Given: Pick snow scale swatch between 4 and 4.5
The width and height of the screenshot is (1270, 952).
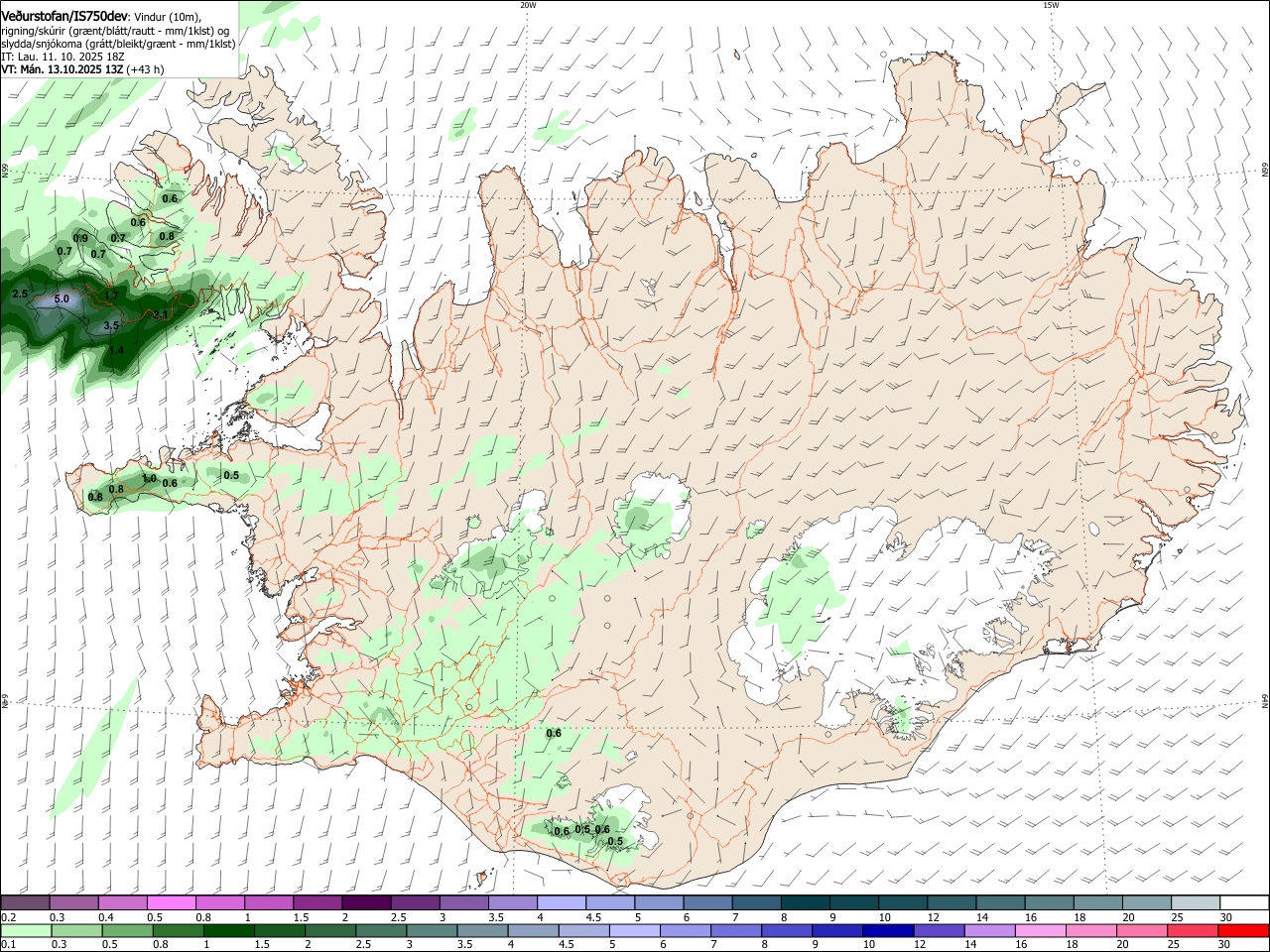Looking at the screenshot, I should [x=562, y=902].
